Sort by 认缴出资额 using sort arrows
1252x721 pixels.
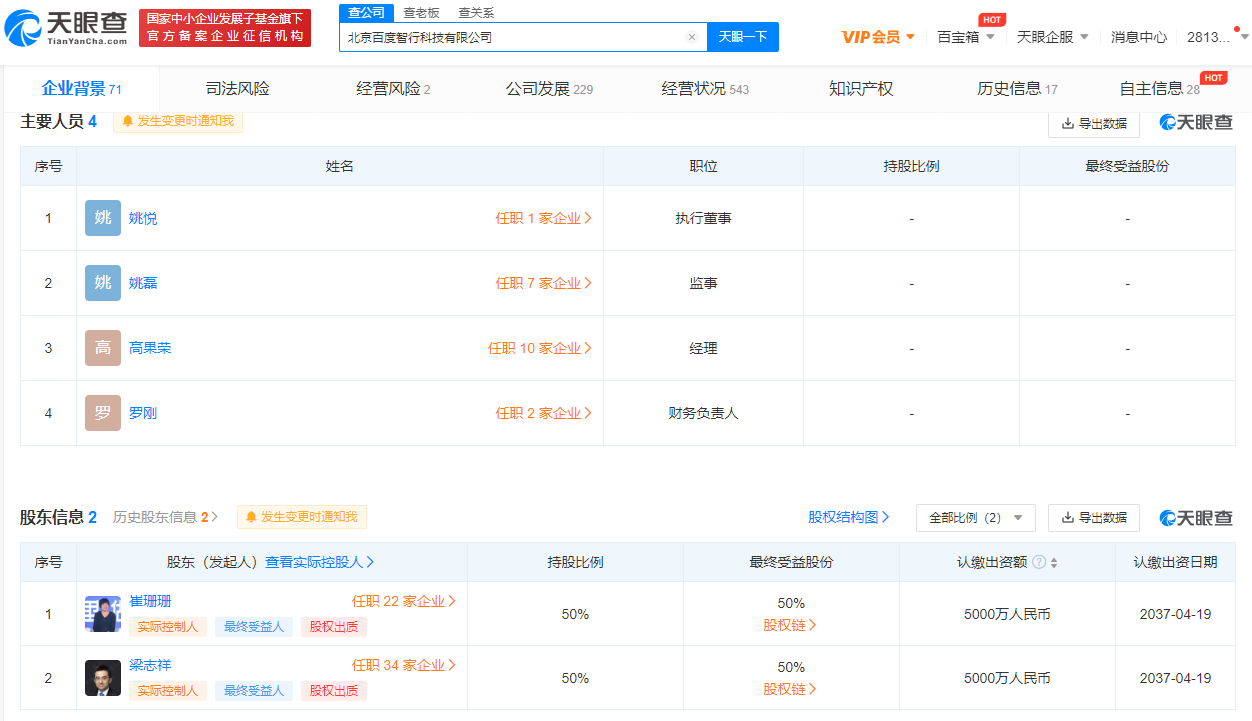1054,563
